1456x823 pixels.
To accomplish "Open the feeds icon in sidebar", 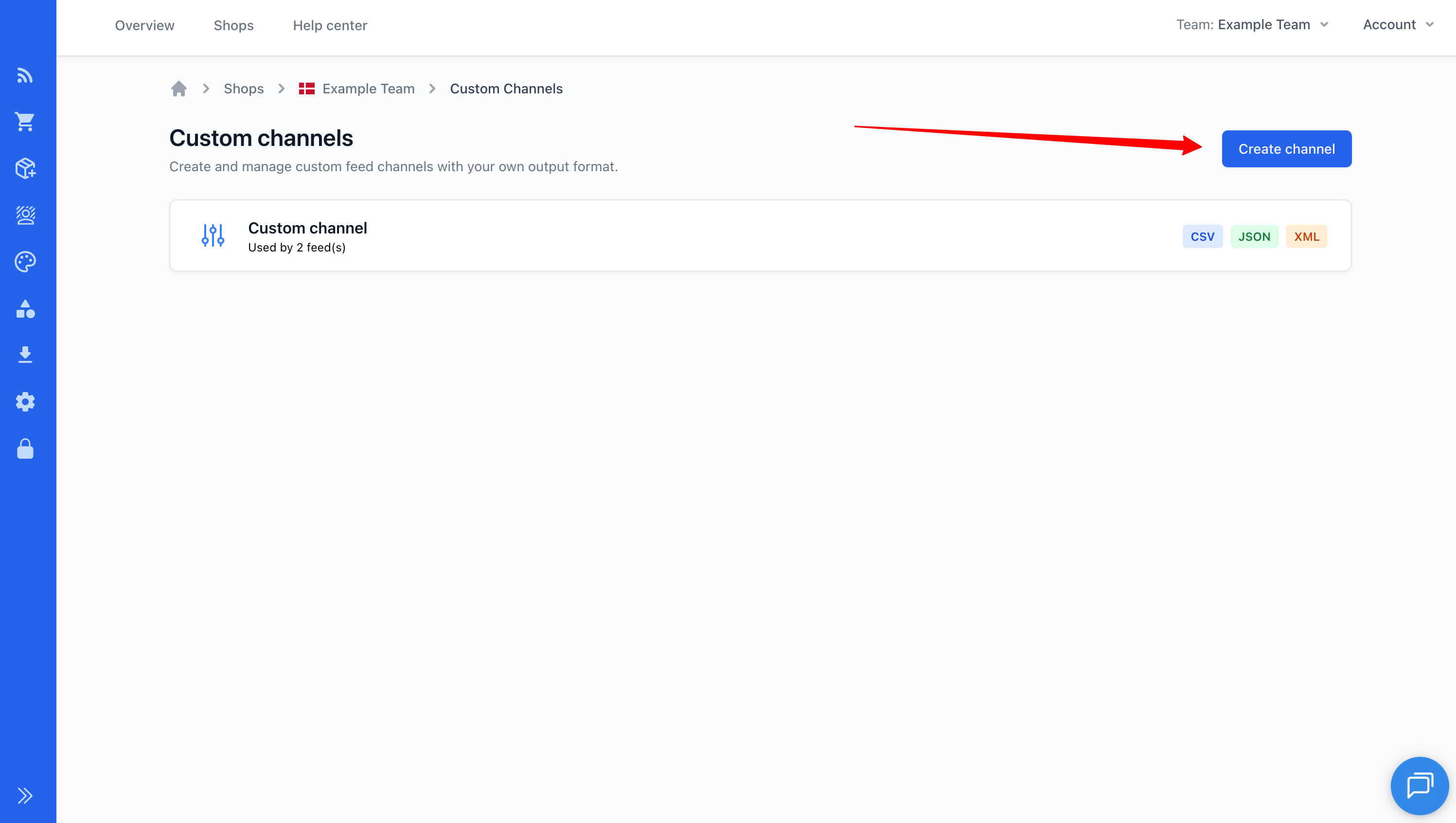I will click(x=25, y=75).
